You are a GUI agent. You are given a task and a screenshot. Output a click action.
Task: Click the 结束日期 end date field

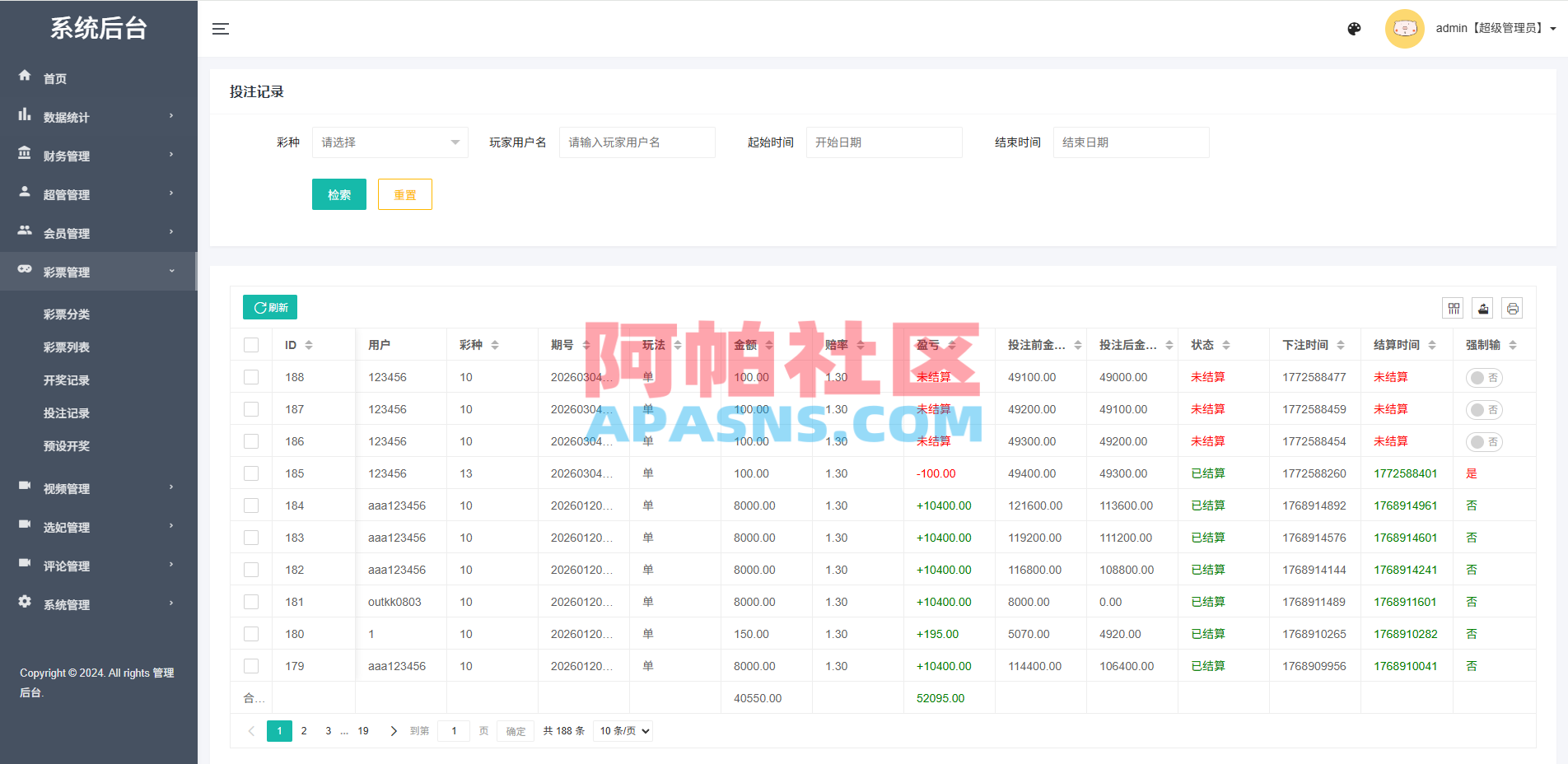(x=1132, y=142)
